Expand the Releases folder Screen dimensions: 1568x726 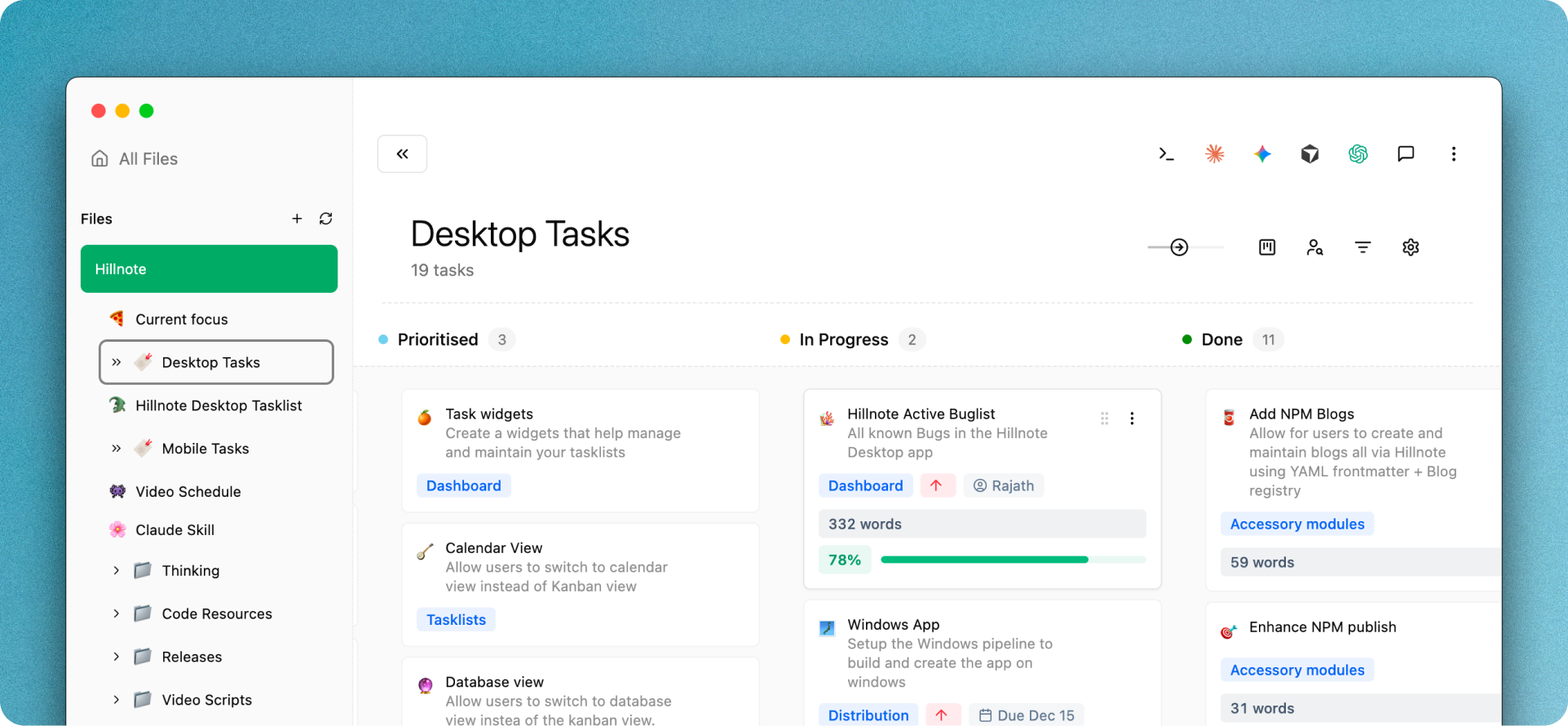coord(116,657)
